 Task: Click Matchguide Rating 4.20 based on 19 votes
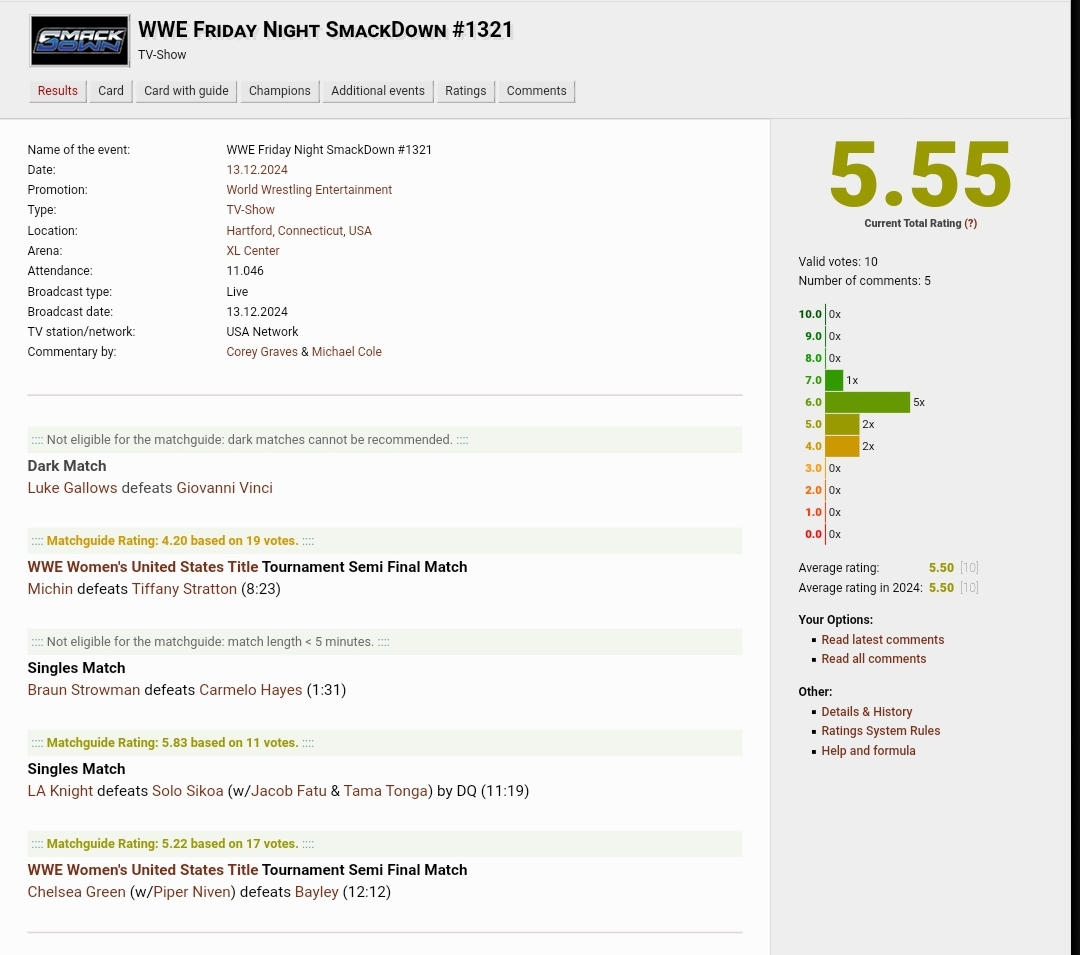click(172, 541)
